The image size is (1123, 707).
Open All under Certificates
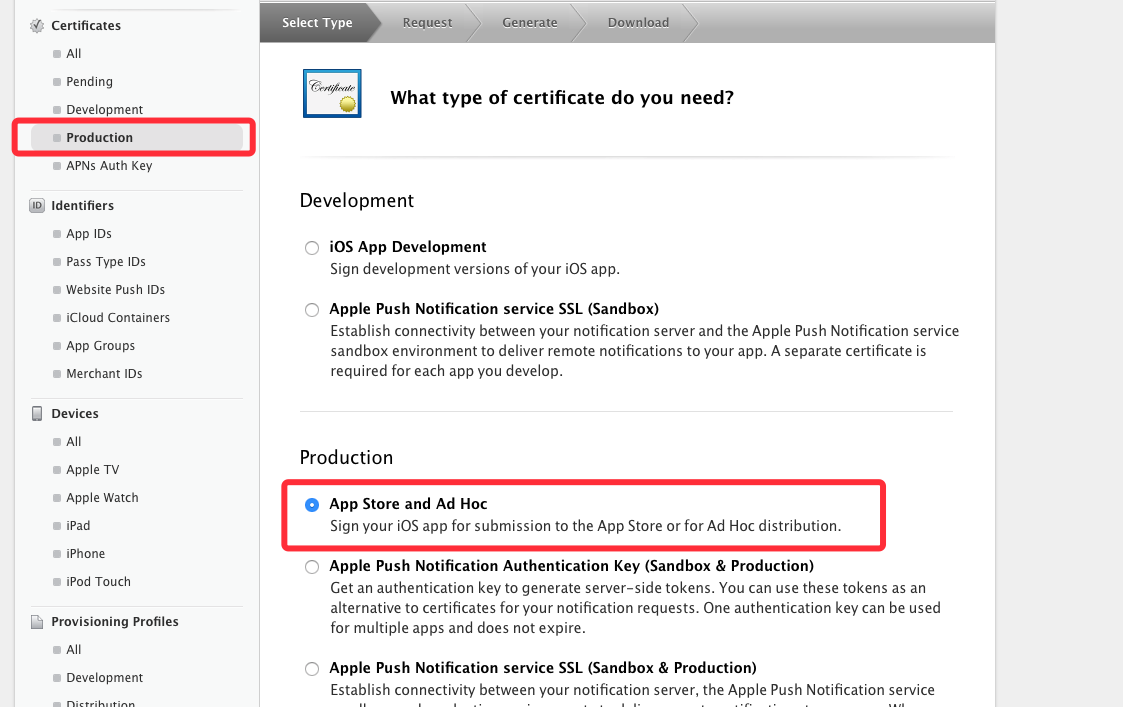tap(74, 54)
